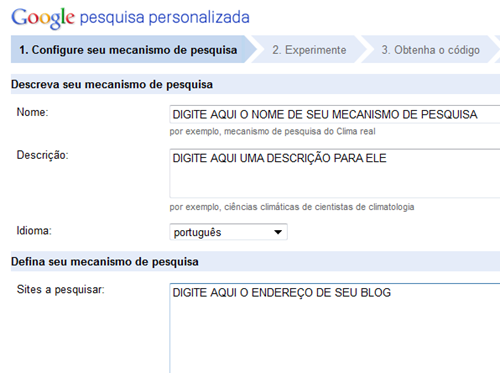This screenshot has height=373, width=500.
Task: Go to step 2 Experimente
Action: point(309,50)
